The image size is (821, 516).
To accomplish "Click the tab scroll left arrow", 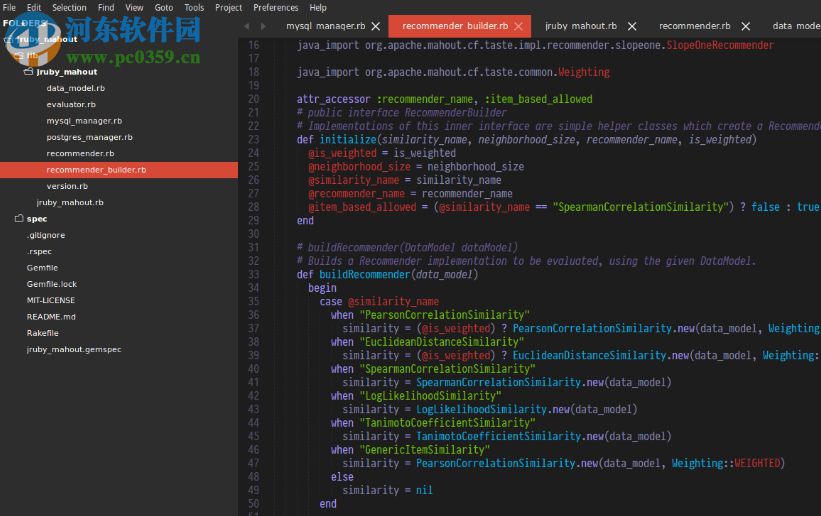I will 247,26.
